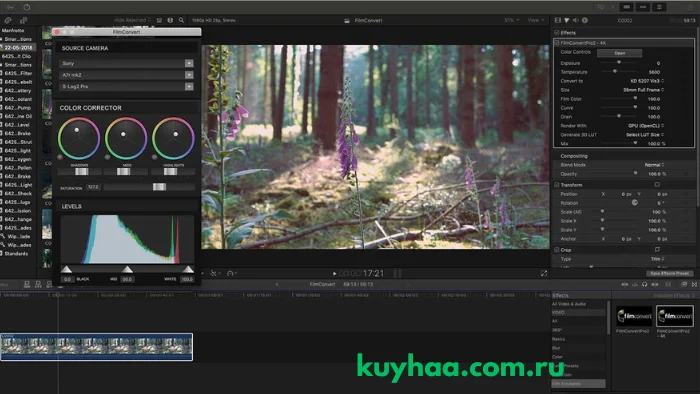Open the effects browser icon

tap(684, 284)
